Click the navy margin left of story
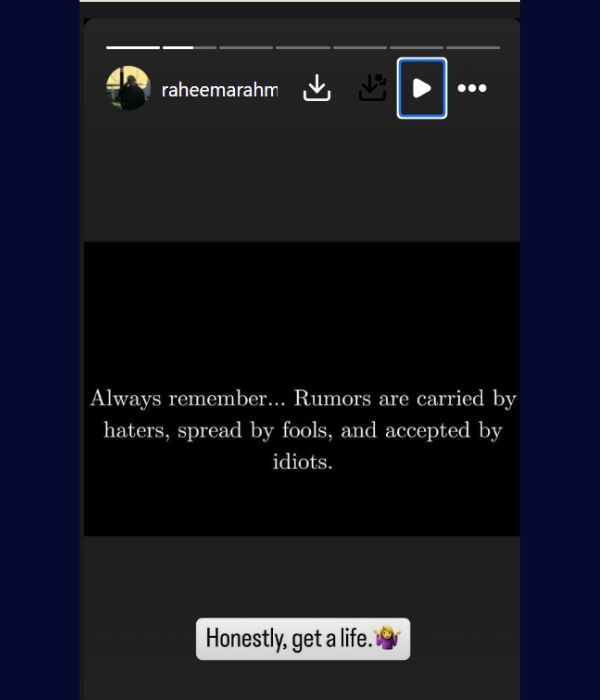The width and height of the screenshot is (600, 700). point(40,350)
